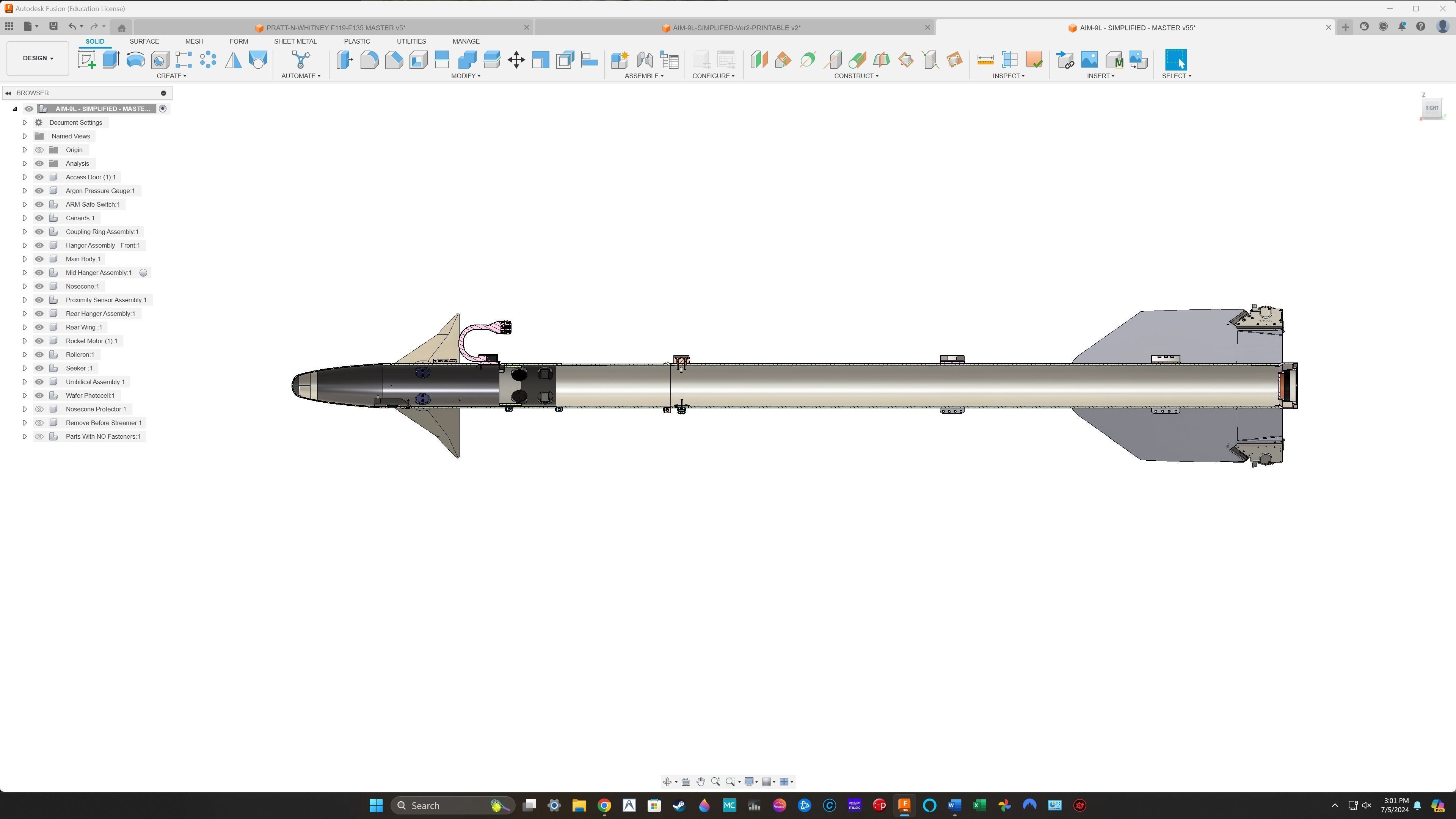Expand the Named Views folder

point(24,136)
